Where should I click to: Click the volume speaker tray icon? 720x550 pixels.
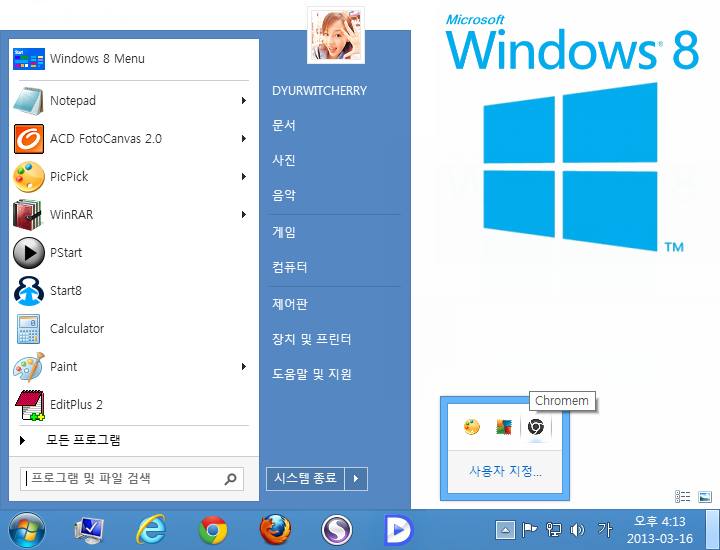pyautogui.click(x=579, y=529)
